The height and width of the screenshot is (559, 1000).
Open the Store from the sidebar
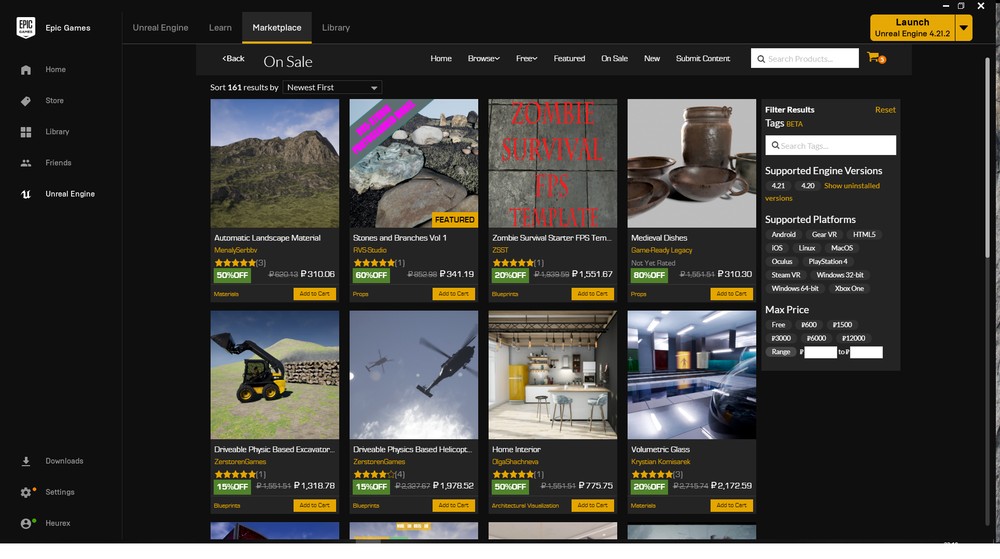click(x=54, y=101)
